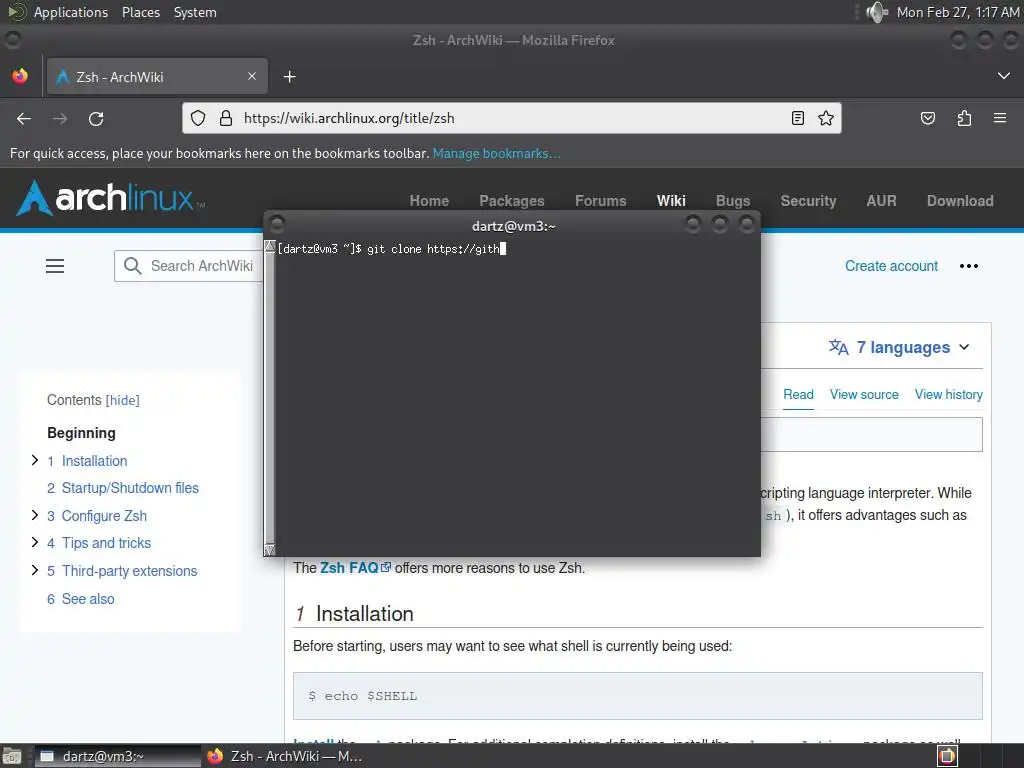Click the ArchWiki search magnifier icon

[x=133, y=266]
